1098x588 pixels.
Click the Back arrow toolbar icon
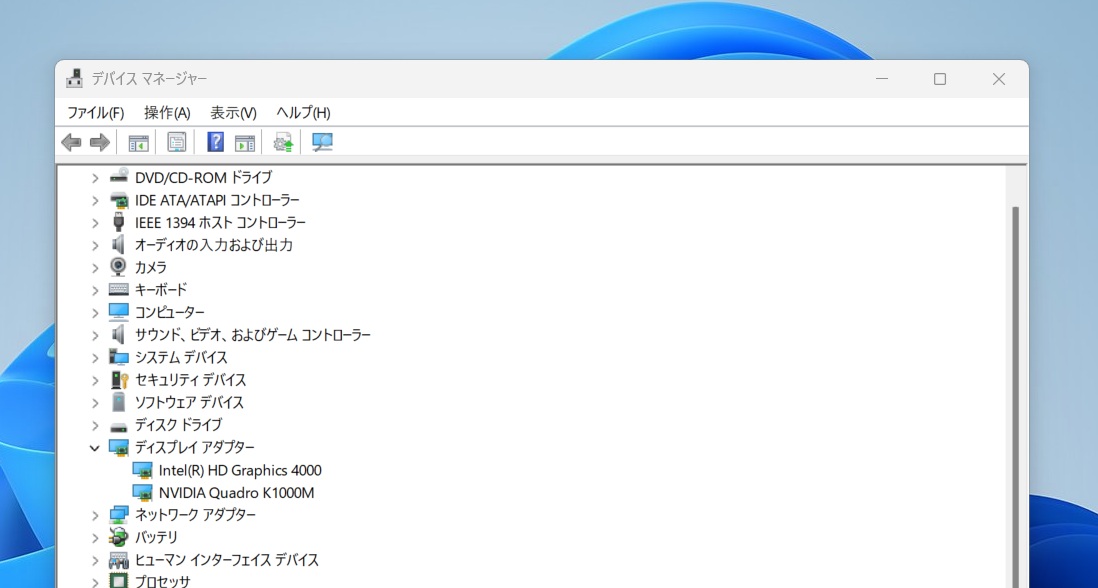(x=71, y=142)
